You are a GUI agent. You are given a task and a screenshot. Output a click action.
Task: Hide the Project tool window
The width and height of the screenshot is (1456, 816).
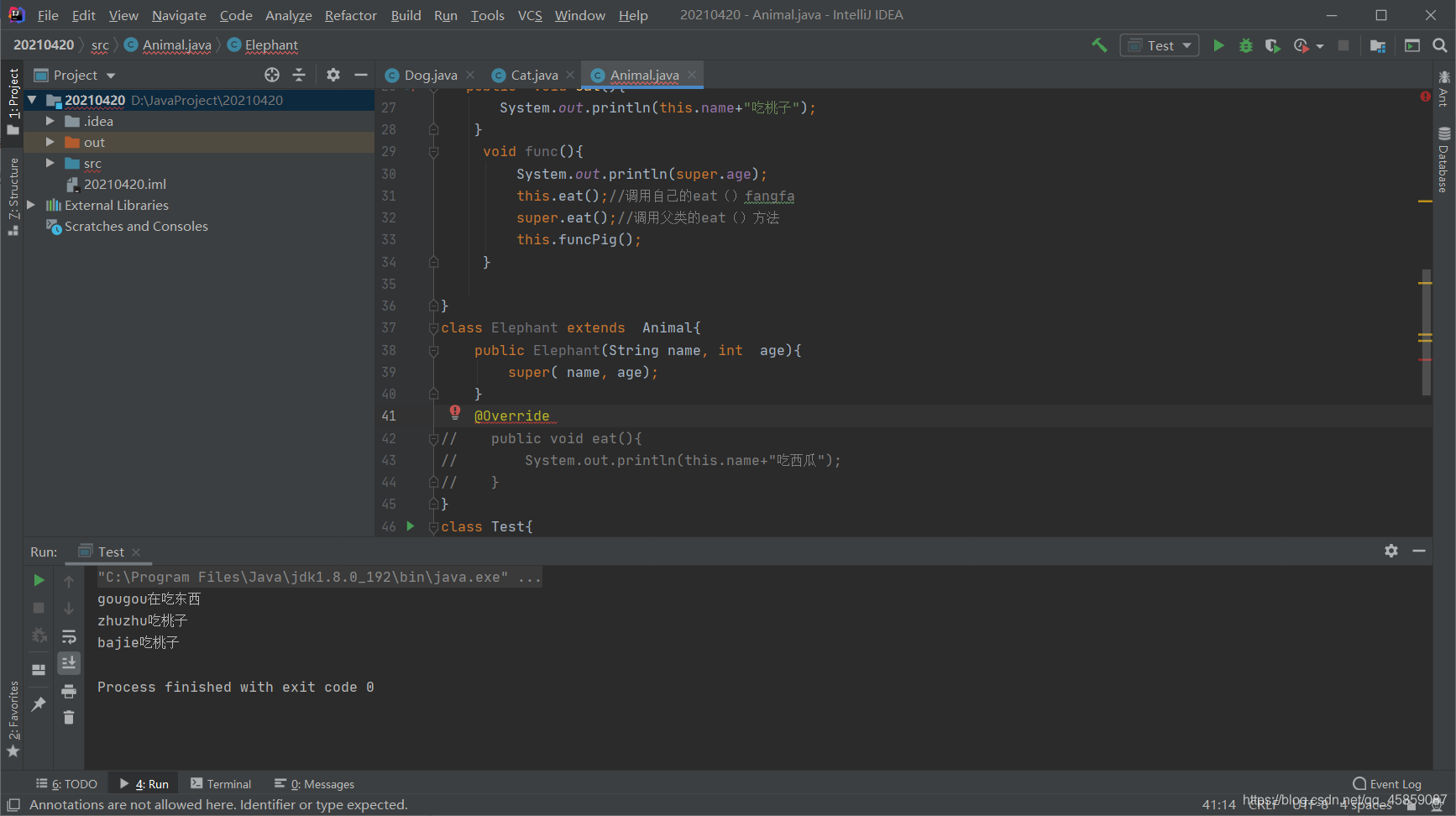point(361,75)
